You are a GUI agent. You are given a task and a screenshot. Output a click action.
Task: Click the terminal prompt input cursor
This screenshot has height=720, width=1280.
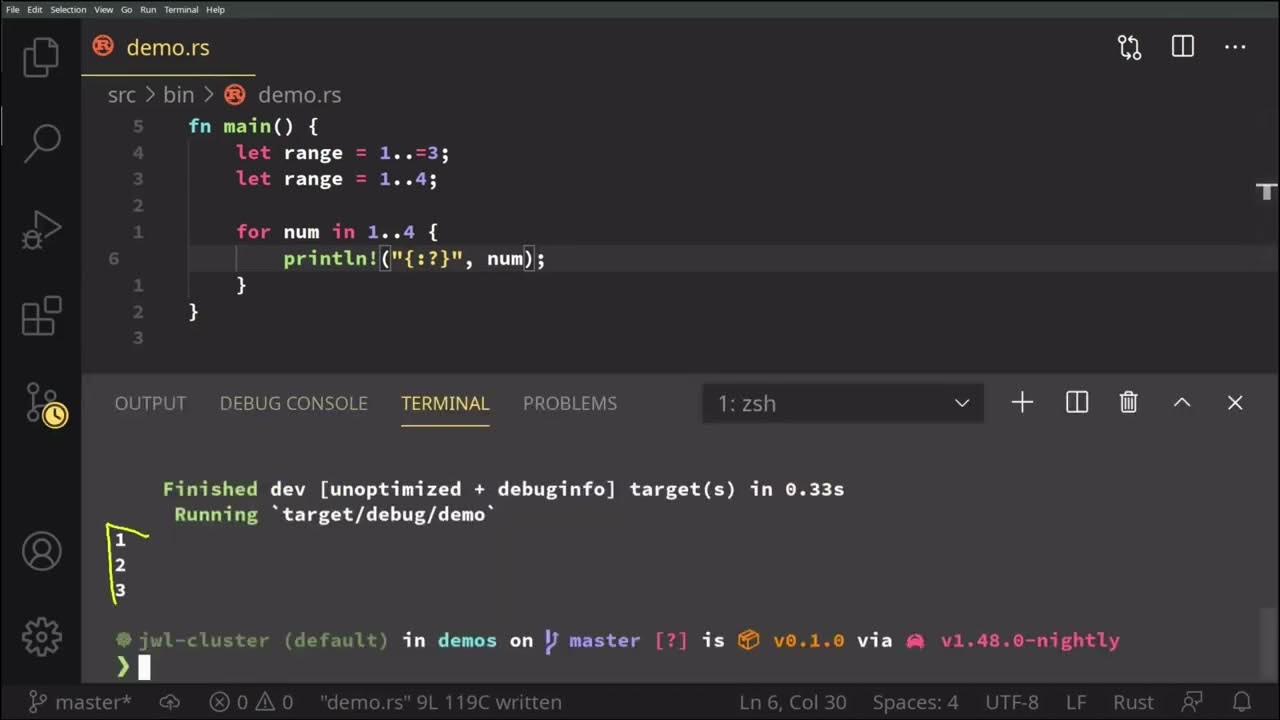click(x=144, y=668)
